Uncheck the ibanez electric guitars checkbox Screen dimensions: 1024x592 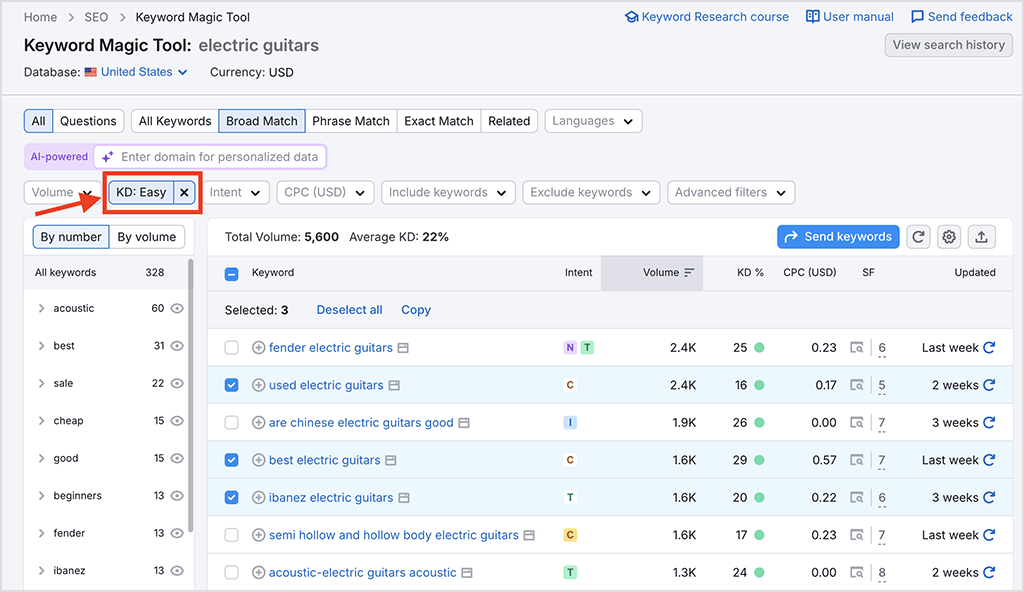point(231,497)
